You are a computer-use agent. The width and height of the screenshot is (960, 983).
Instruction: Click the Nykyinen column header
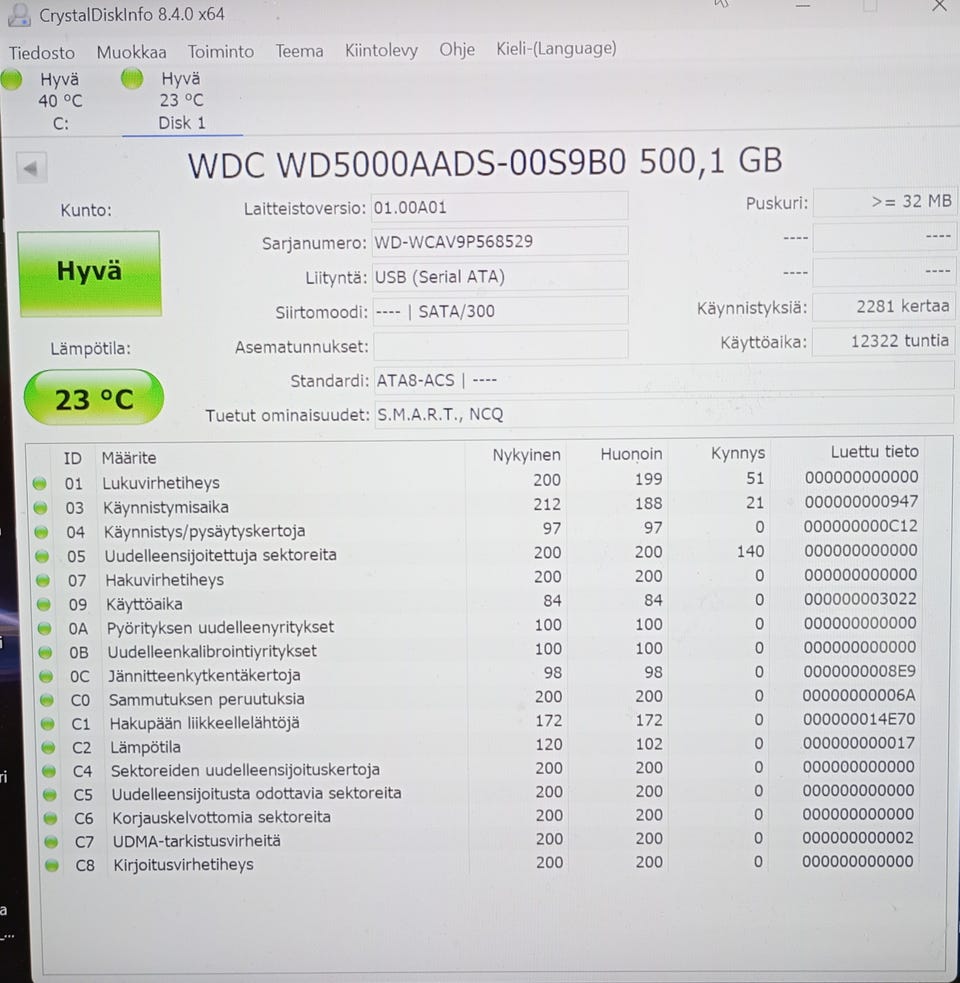[x=526, y=455]
